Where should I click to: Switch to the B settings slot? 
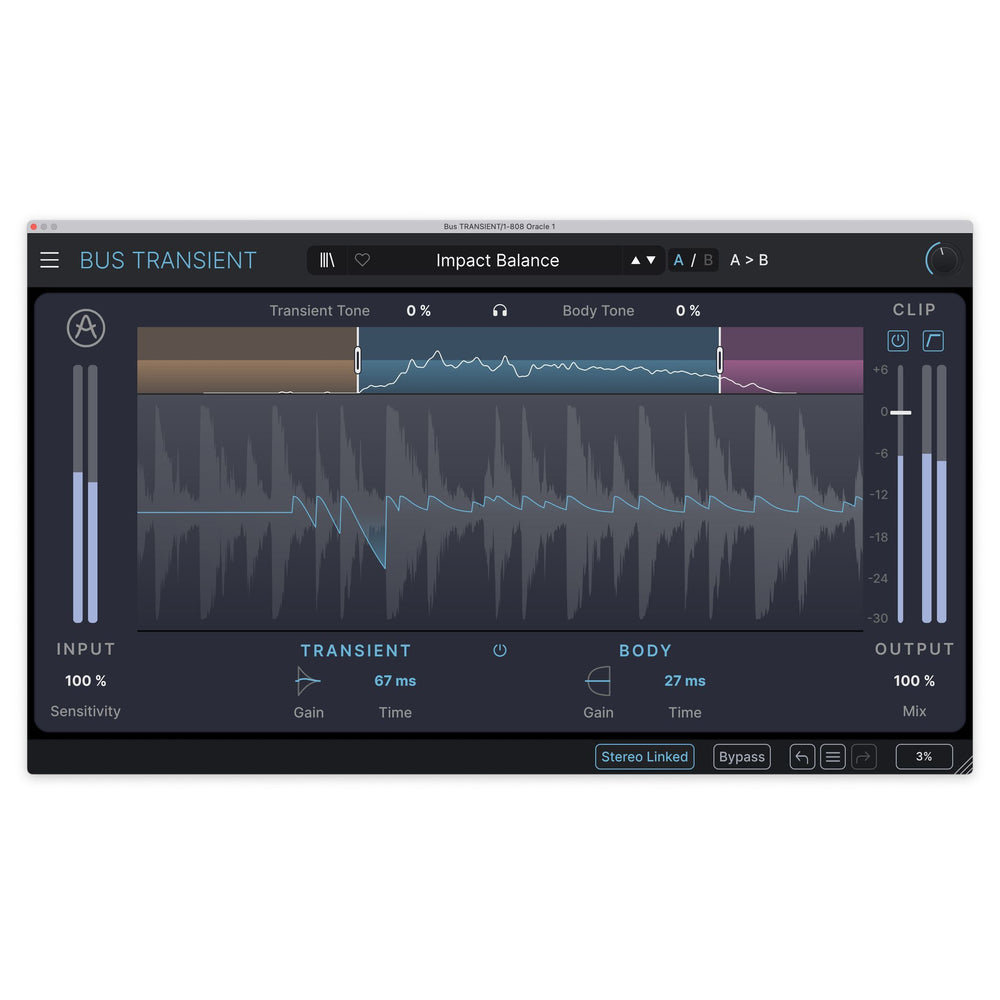708,260
